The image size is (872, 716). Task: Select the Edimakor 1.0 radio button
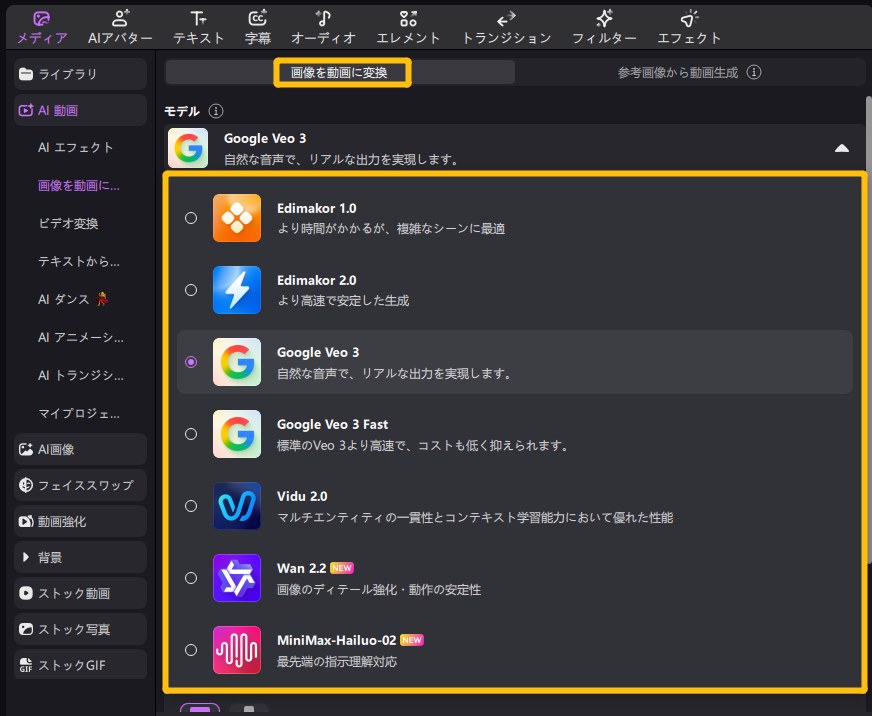(x=191, y=218)
